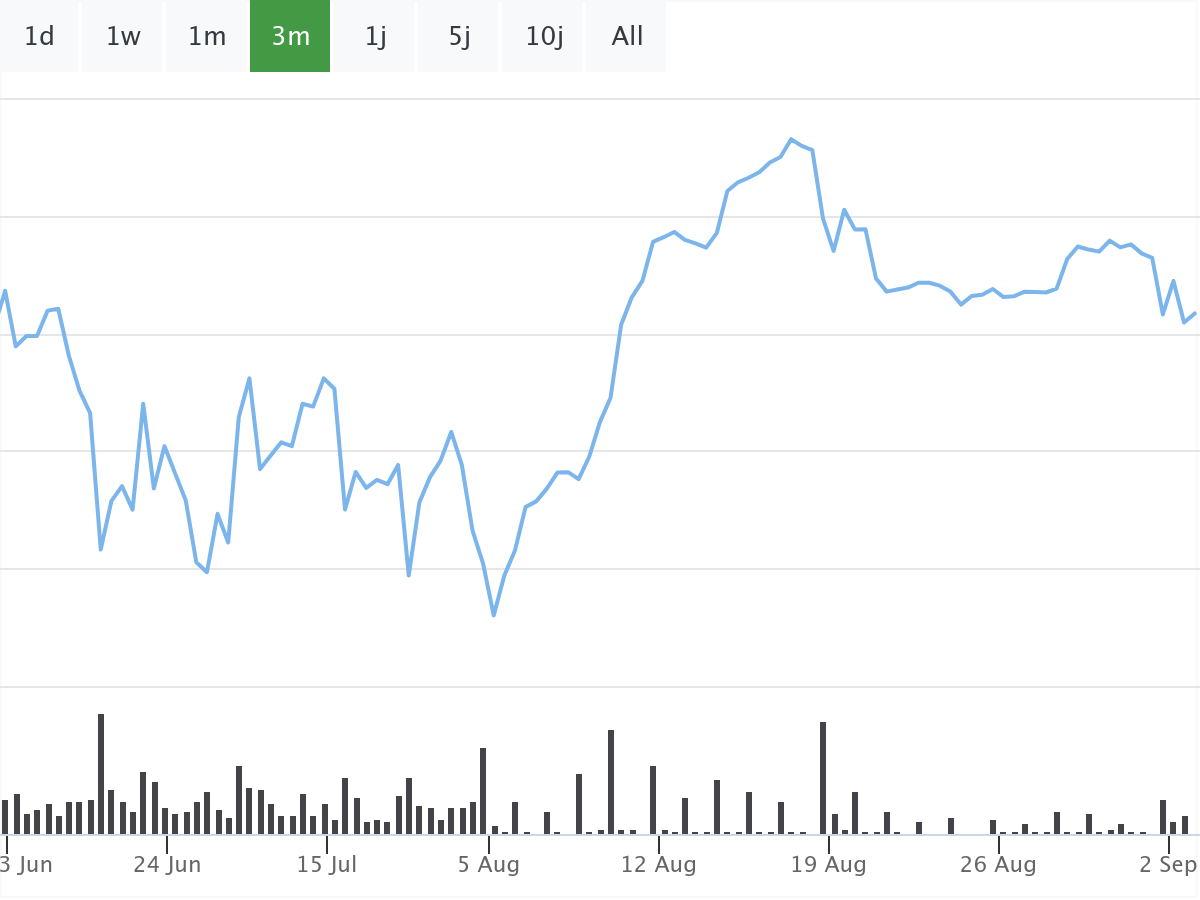This screenshot has width=1200, height=900.
Task: Click the 5 Aug axis label
Action: [x=489, y=865]
